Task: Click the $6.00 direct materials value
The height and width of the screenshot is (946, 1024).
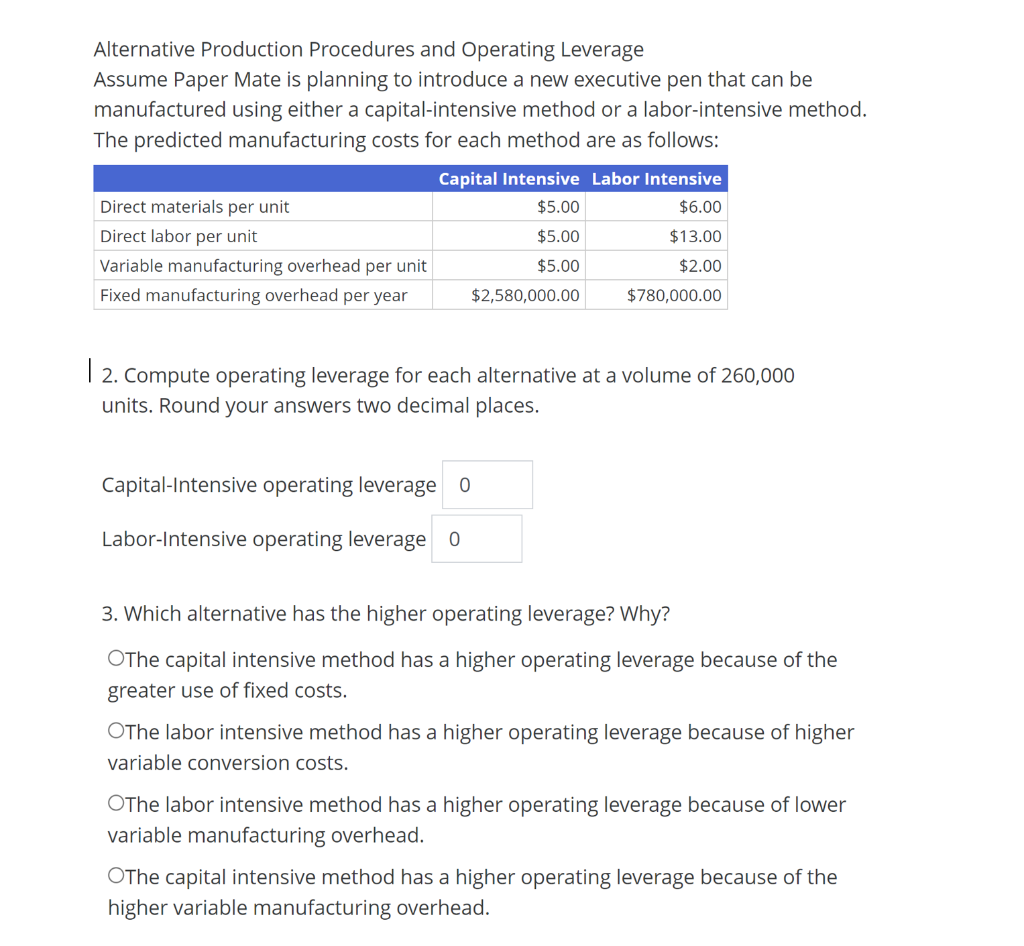Action: click(x=701, y=207)
